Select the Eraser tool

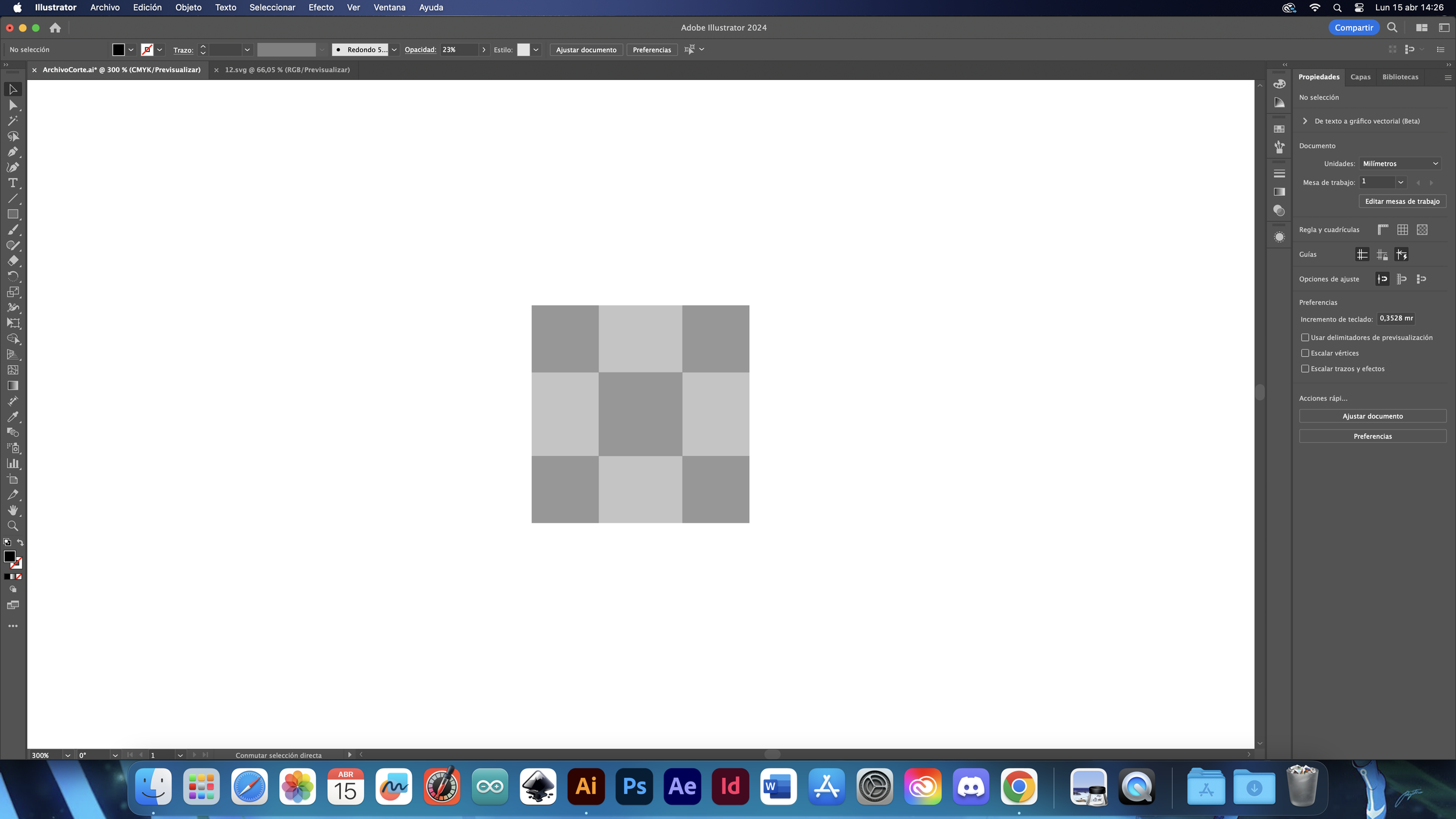click(13, 261)
